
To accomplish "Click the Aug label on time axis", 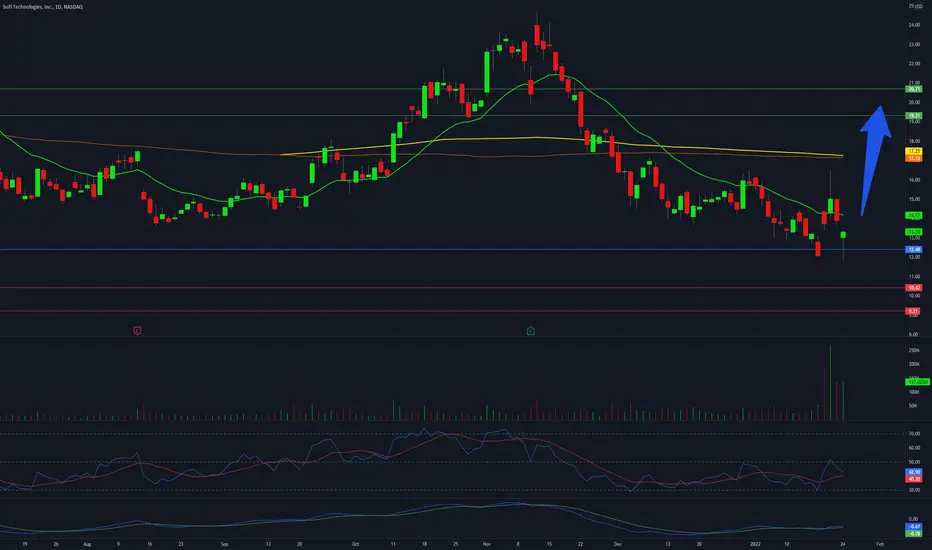I will tap(87, 544).
